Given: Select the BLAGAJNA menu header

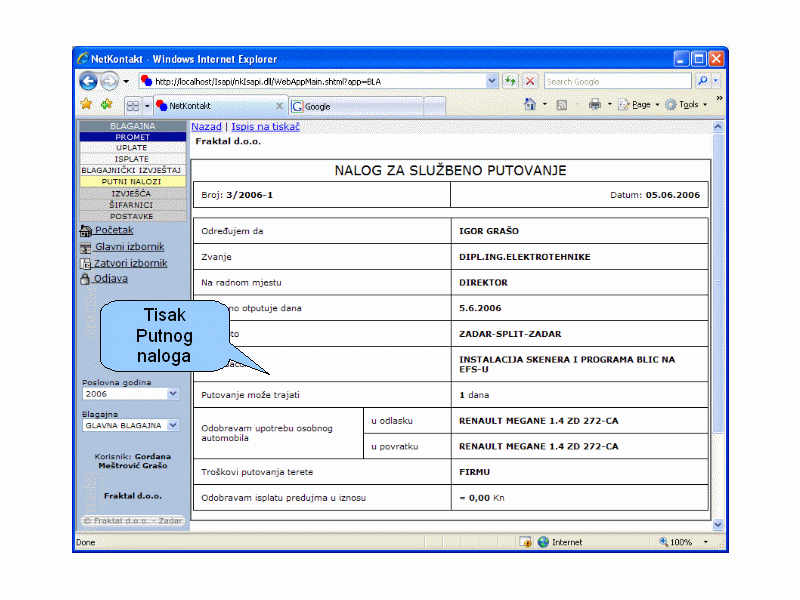Looking at the screenshot, I should click(133, 126).
